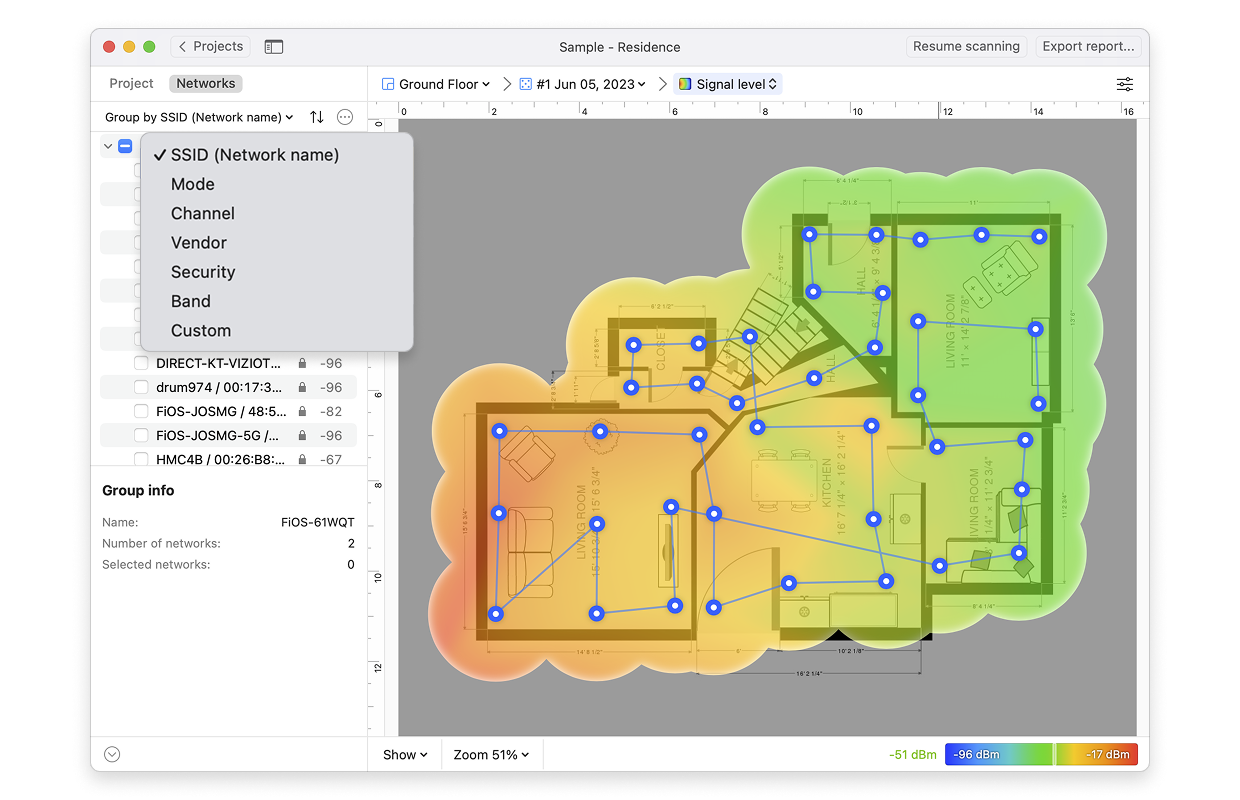The width and height of the screenshot is (1240, 800).
Task: Click lock icon of DIRECT-KT-VIZIOT network
Action: coord(302,363)
